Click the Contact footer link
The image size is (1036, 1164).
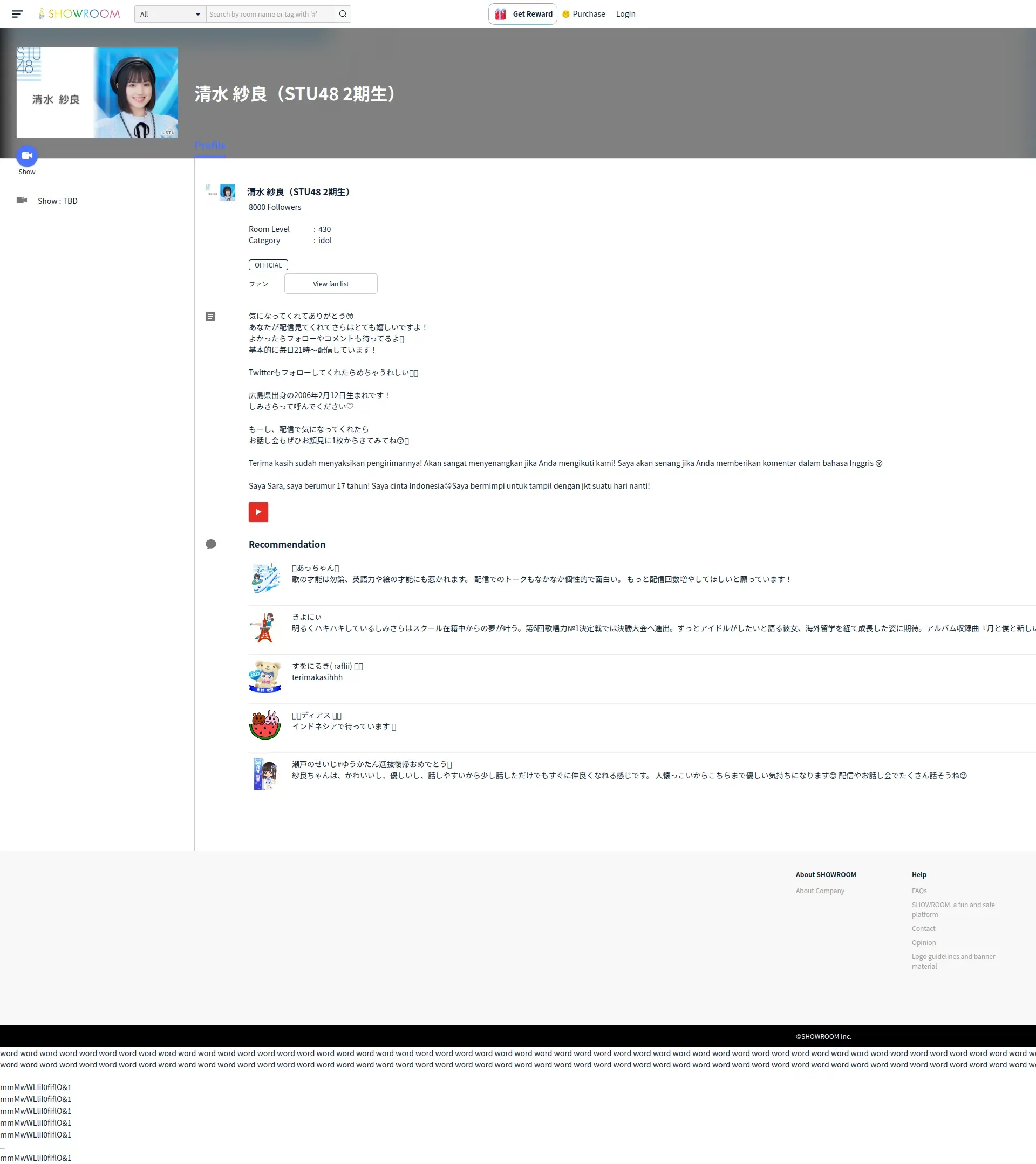(923, 928)
